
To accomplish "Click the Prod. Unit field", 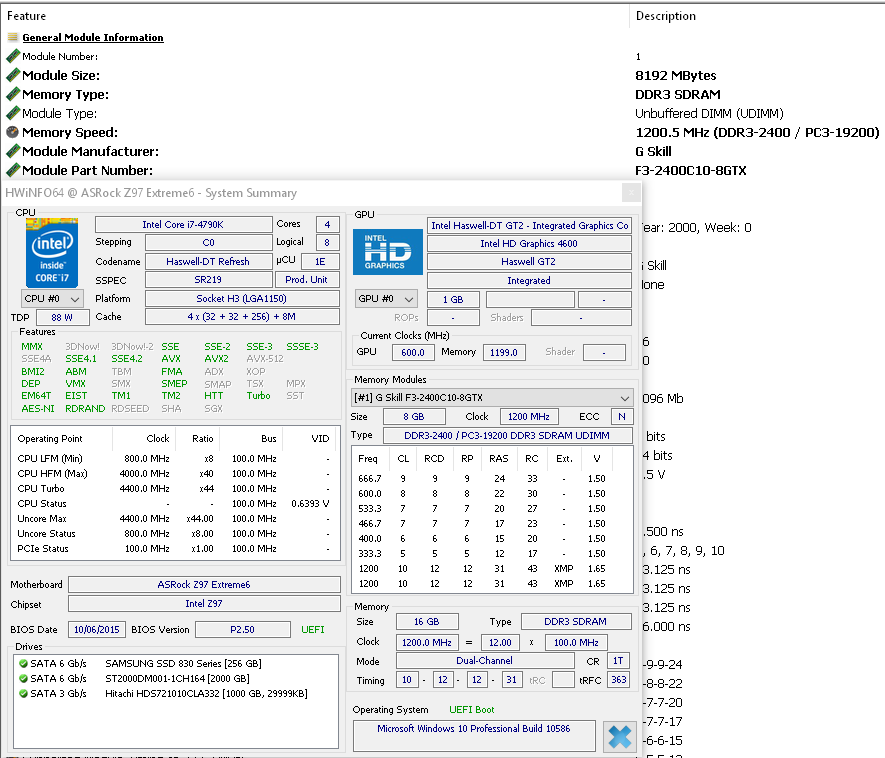I will tap(306, 279).
